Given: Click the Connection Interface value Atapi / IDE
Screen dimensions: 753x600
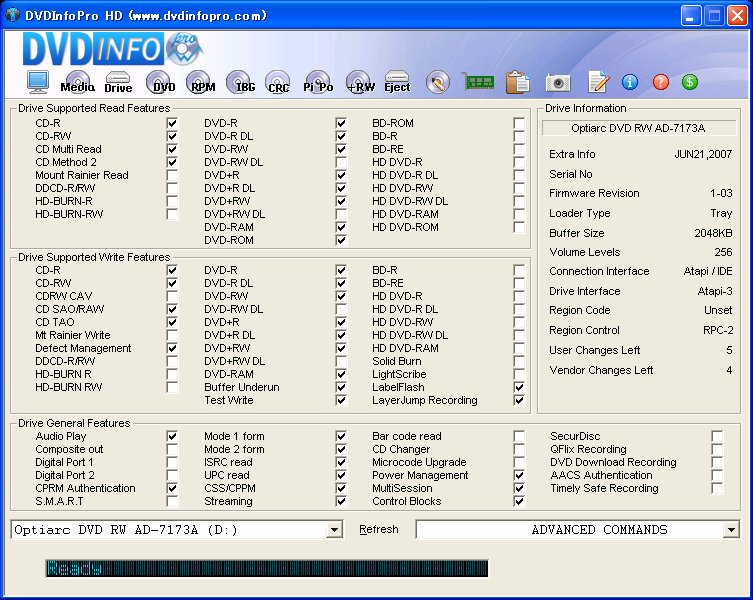Looking at the screenshot, I should pyautogui.click(x=708, y=271).
